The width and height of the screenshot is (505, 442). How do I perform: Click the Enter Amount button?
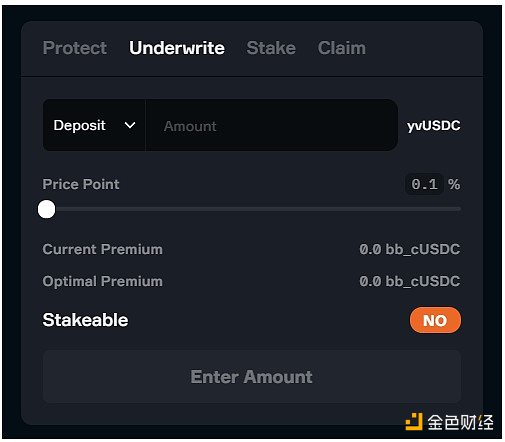252,377
